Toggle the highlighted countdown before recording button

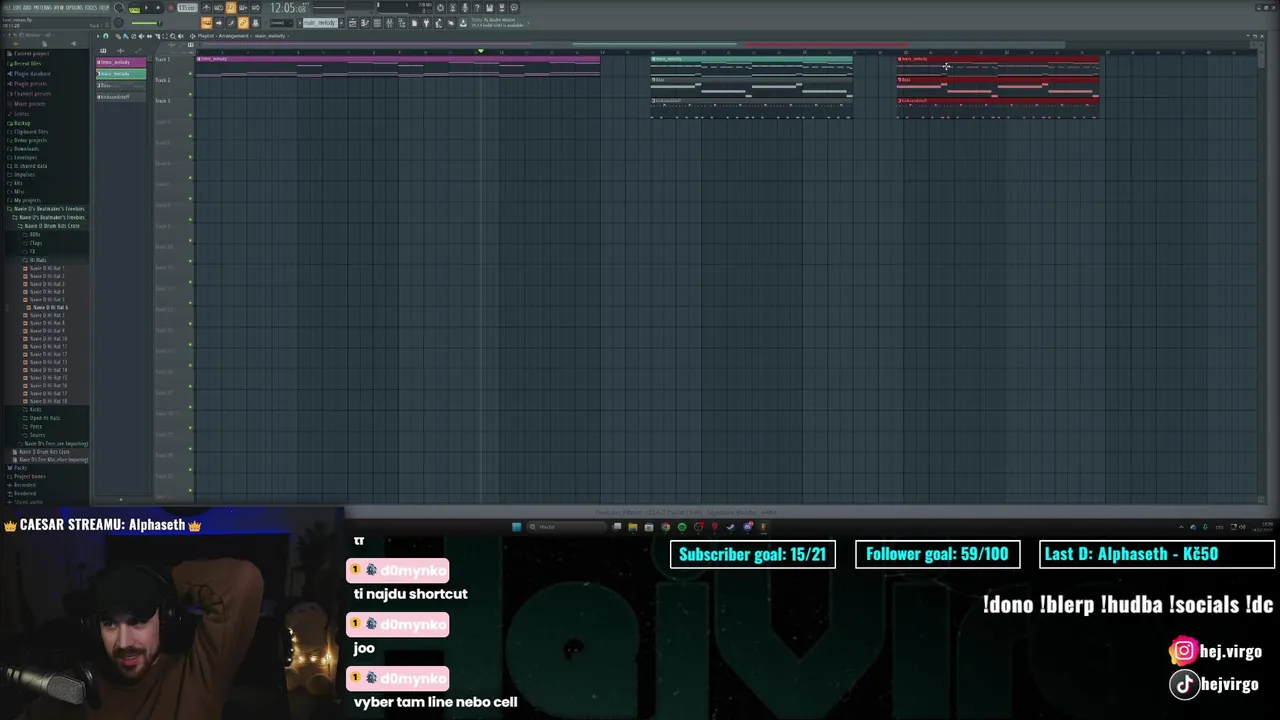pyautogui.click(x=230, y=8)
